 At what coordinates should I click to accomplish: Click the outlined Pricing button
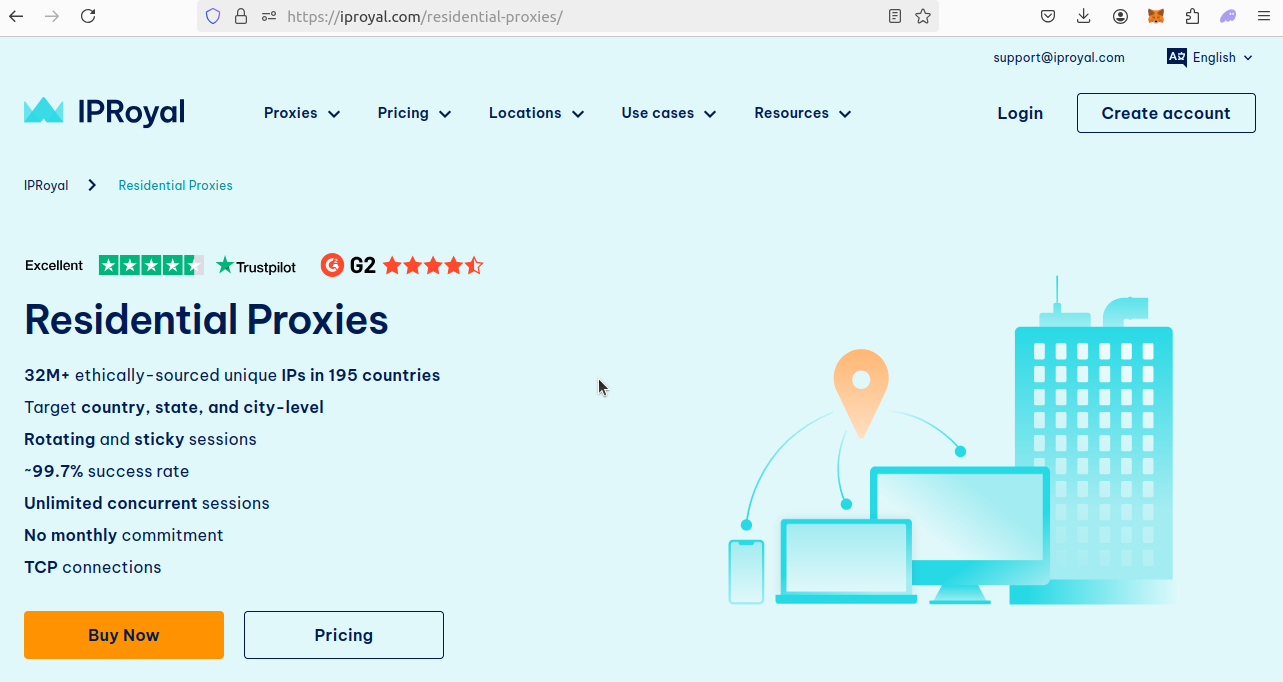point(344,635)
